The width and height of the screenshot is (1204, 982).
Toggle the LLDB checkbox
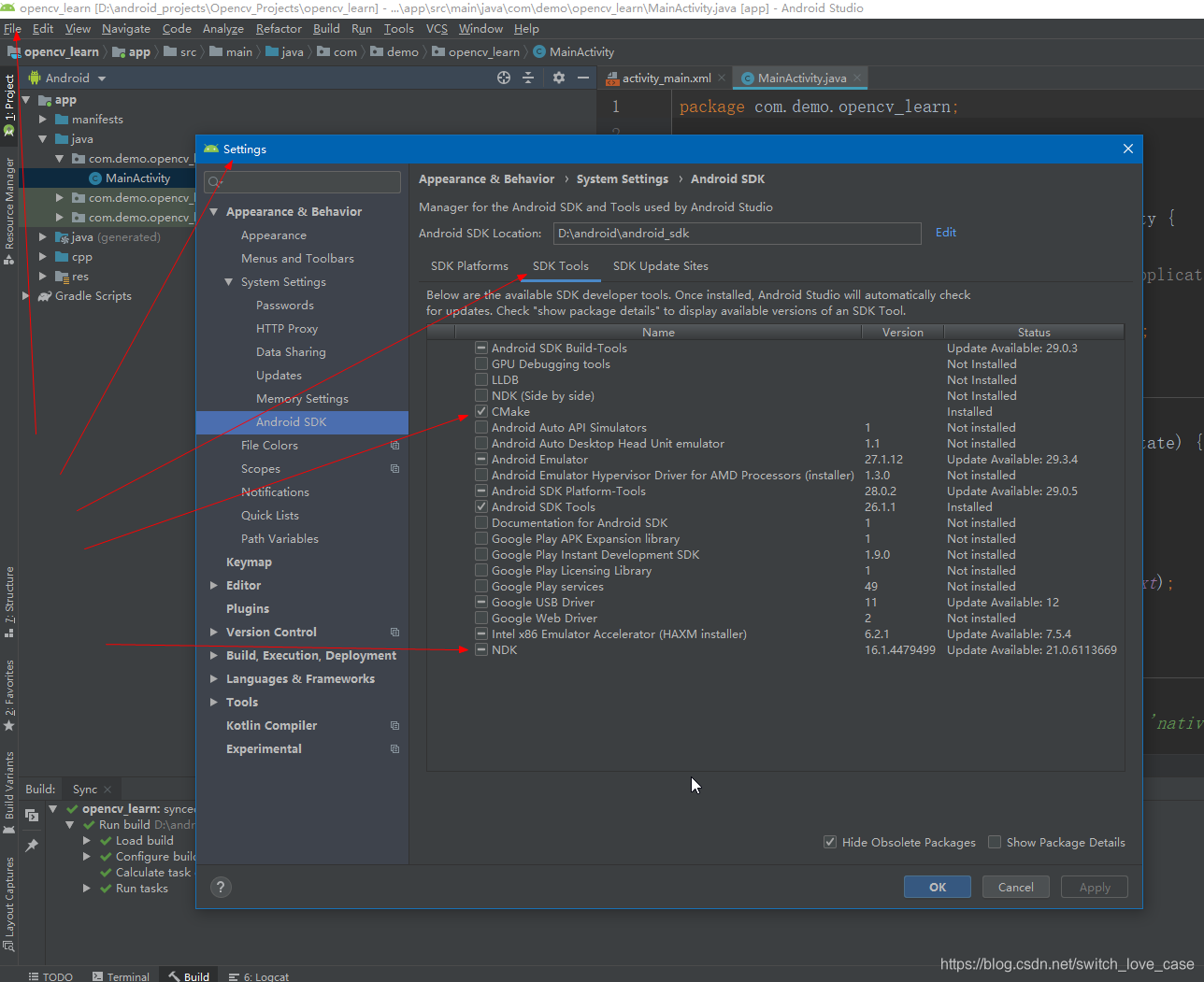481,379
